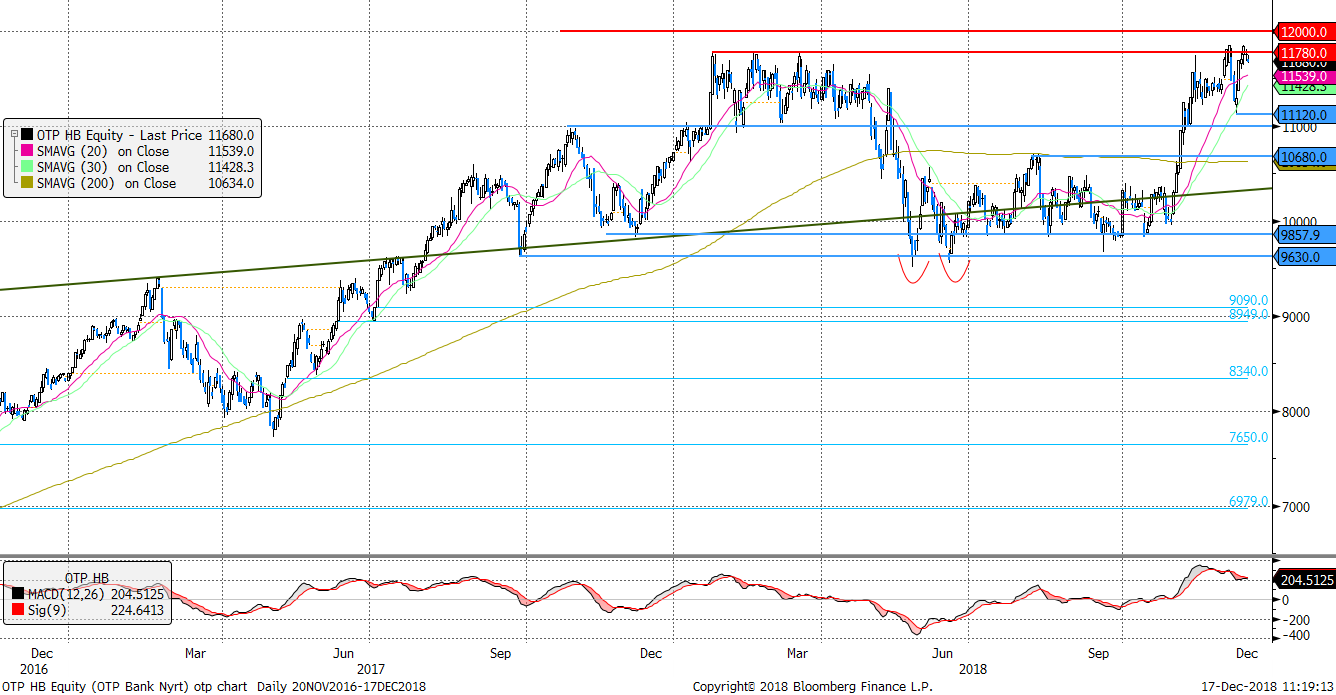Click the cyan '6979.0' level label

(x=1248, y=501)
